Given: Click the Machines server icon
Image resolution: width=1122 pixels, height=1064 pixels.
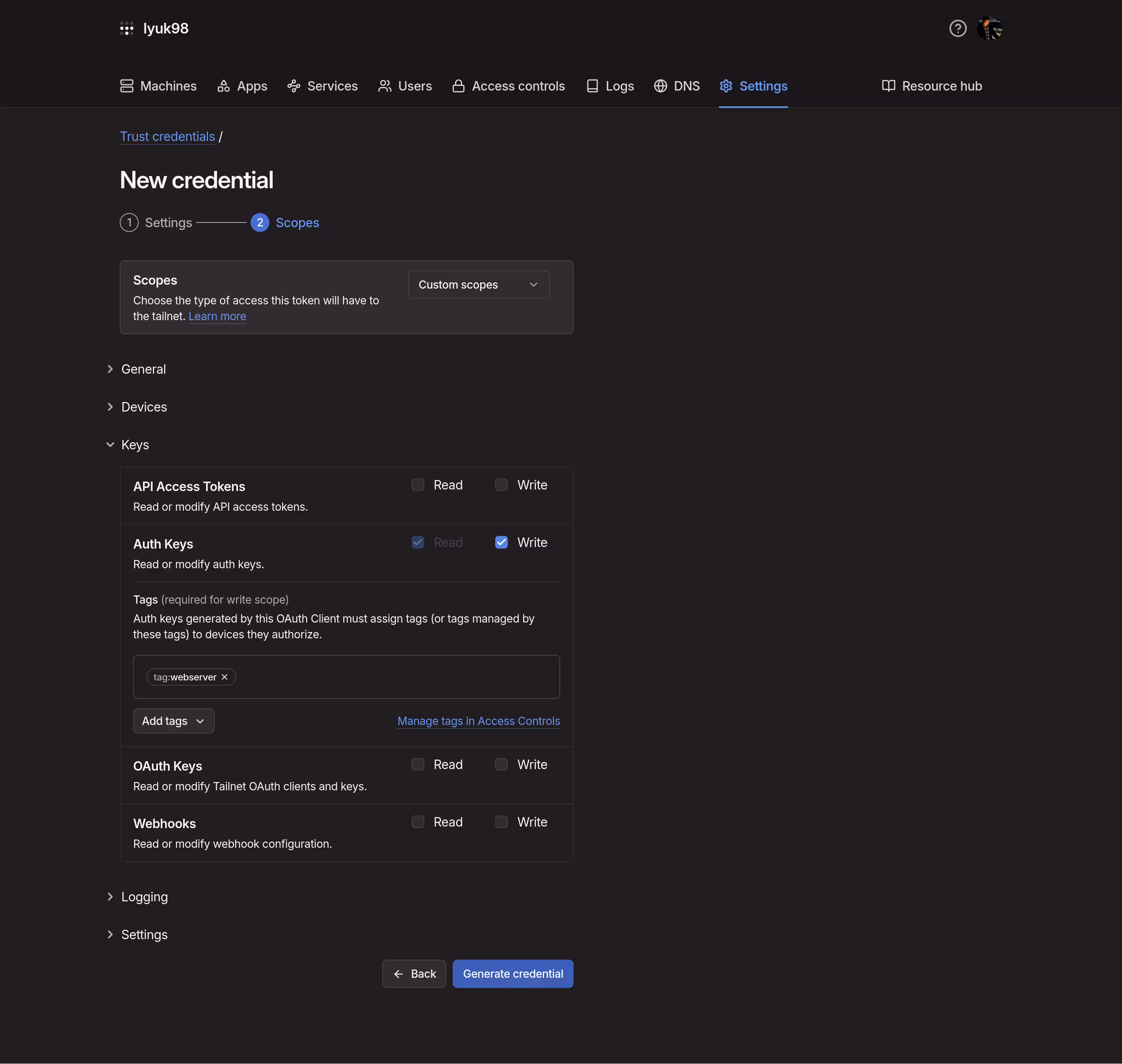Looking at the screenshot, I should click(126, 86).
